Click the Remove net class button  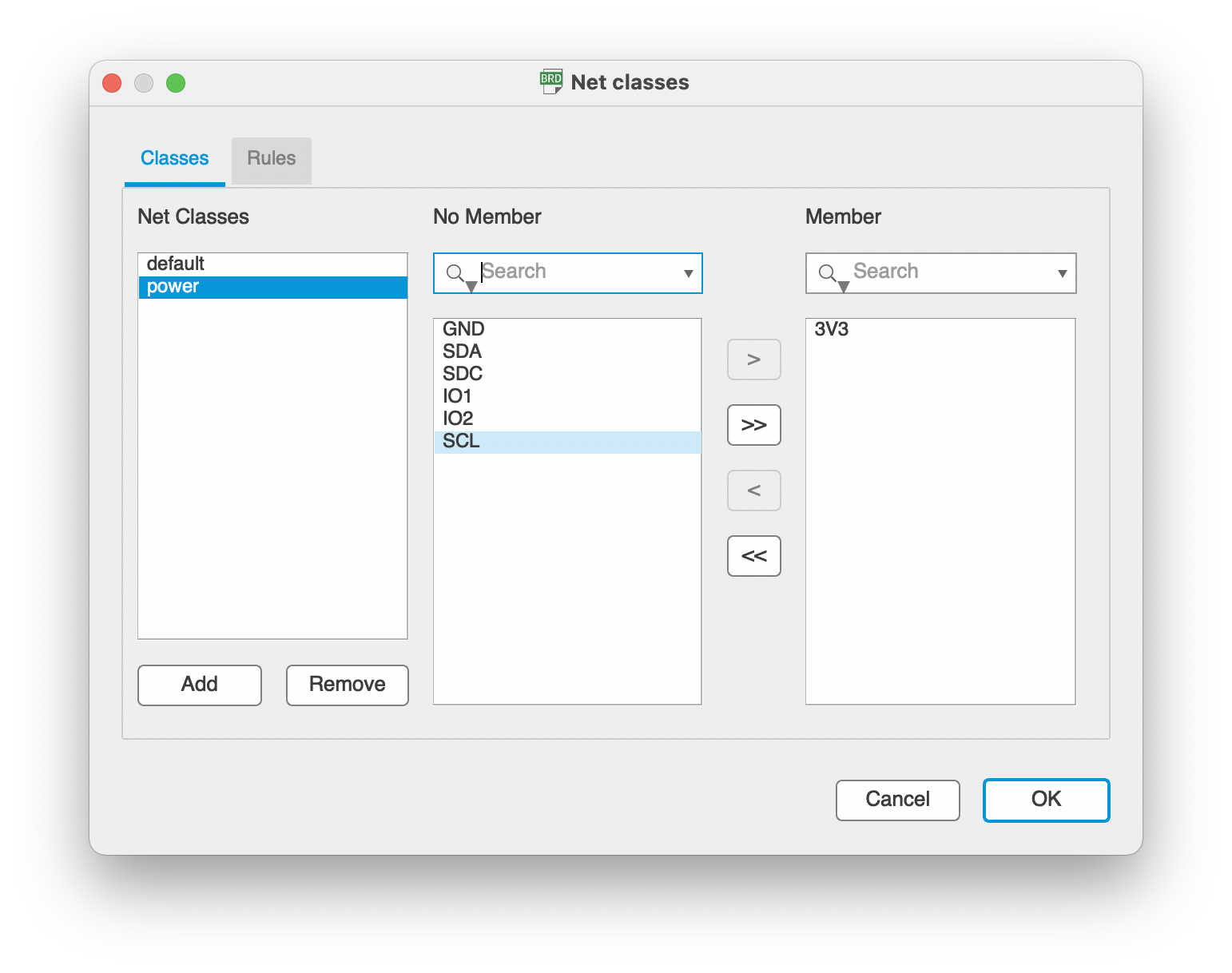coord(348,685)
